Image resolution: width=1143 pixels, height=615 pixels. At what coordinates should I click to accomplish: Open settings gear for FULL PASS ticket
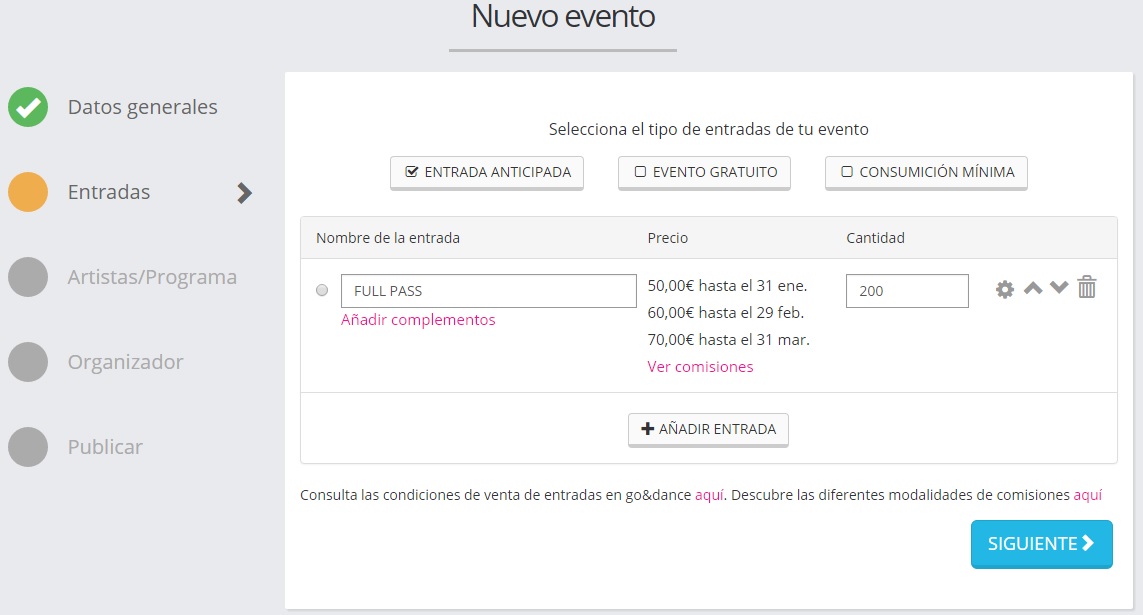tap(1005, 289)
